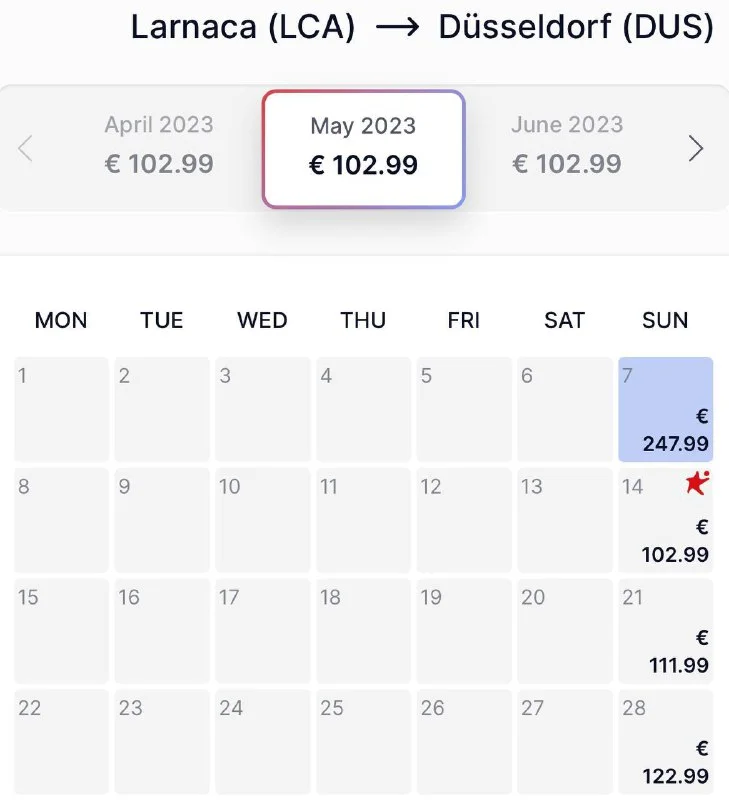
Task: Click the May 16 calendar cell
Action: point(162,630)
